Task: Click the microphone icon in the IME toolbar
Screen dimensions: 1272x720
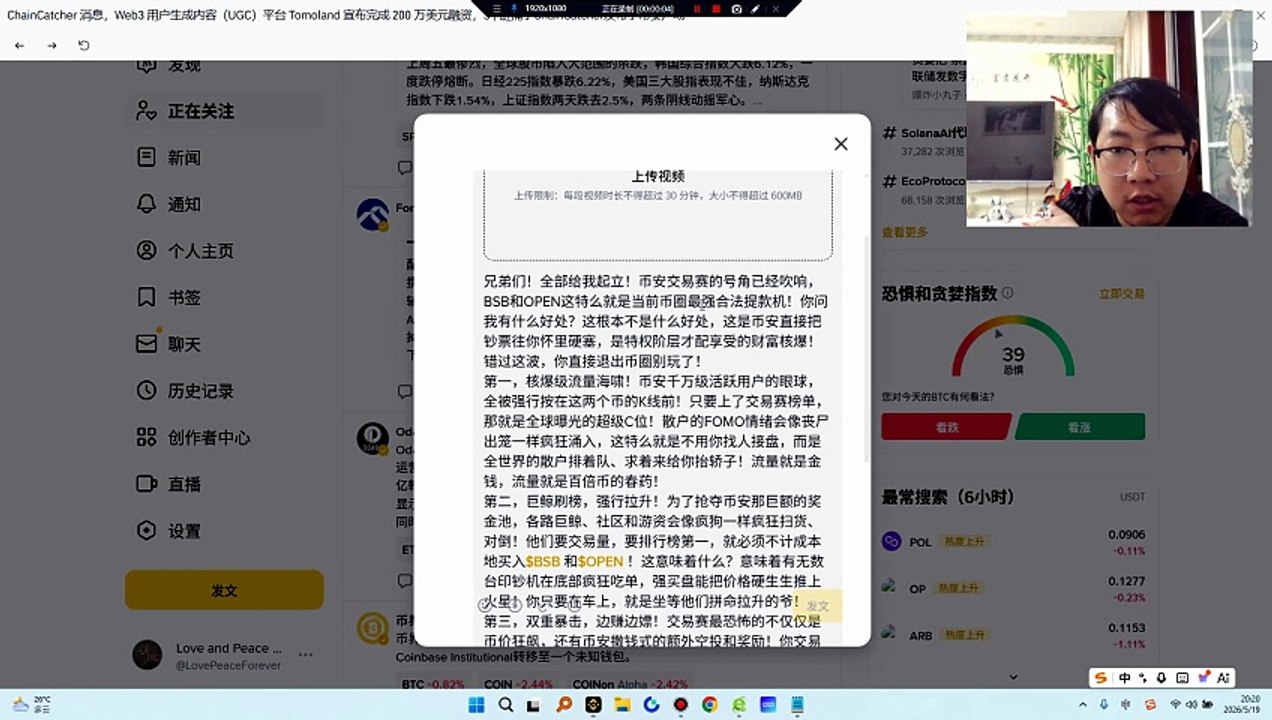Action: pos(1161,678)
